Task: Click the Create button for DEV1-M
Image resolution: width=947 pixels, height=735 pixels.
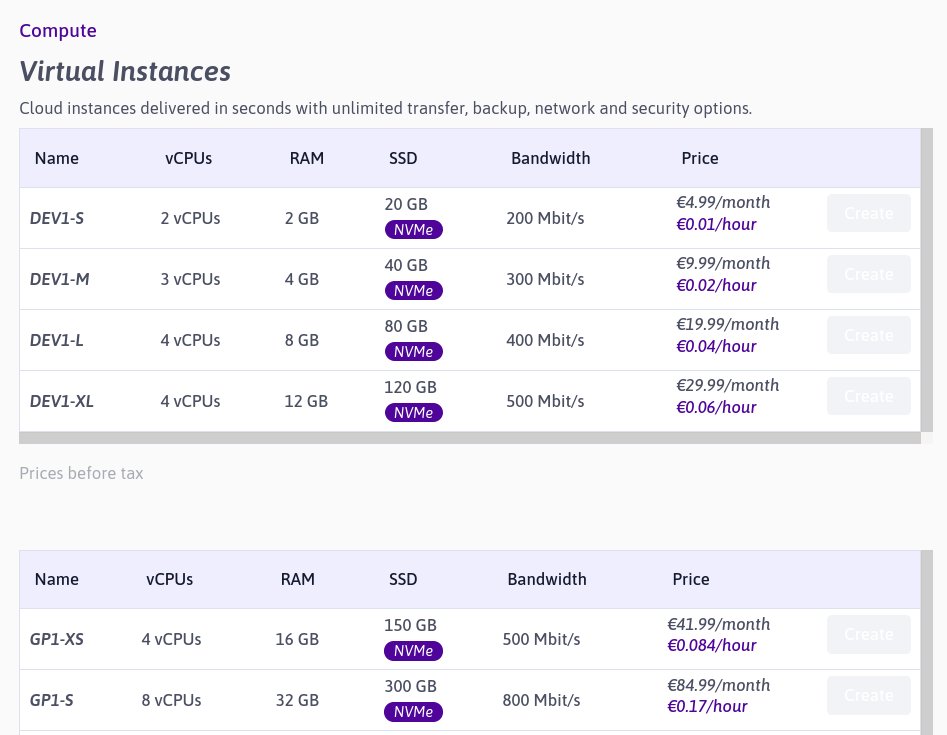Action: tap(868, 274)
